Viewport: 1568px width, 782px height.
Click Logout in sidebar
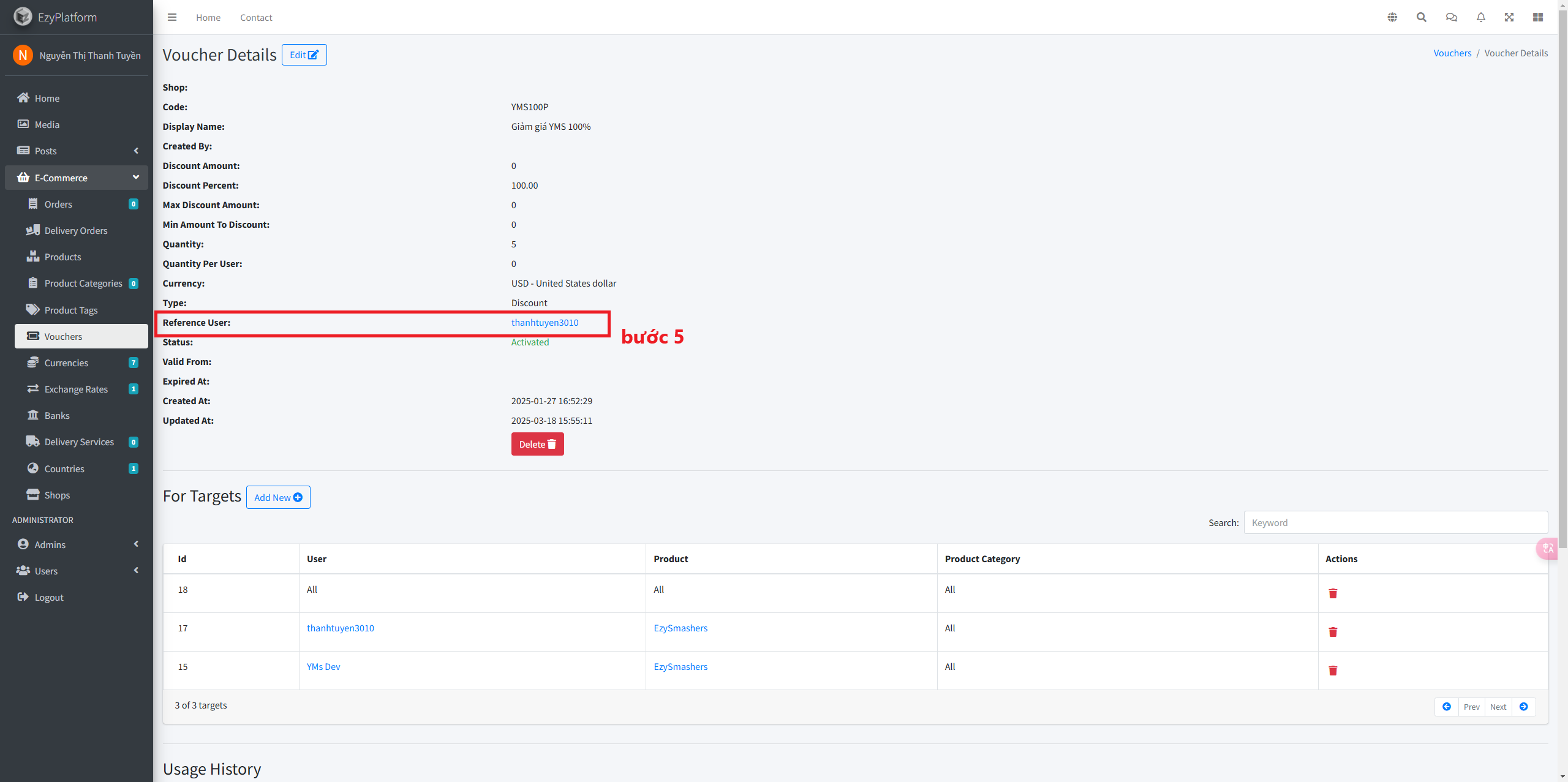[77, 597]
